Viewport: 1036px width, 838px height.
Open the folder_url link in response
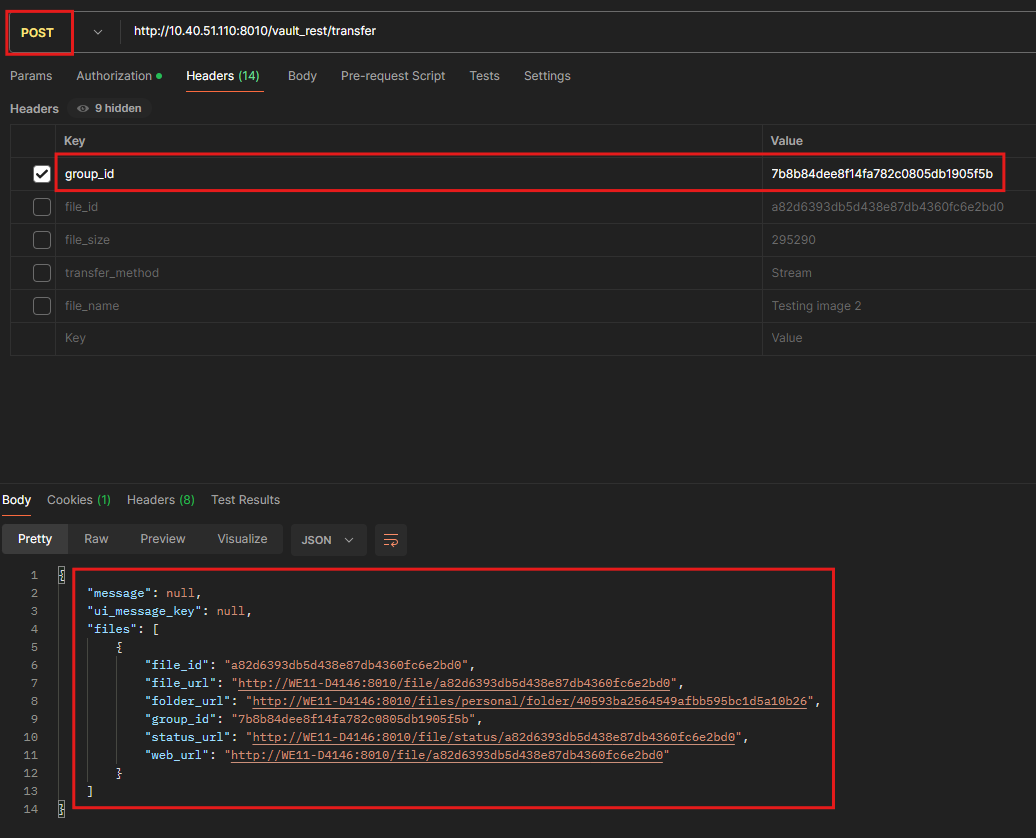pos(530,701)
